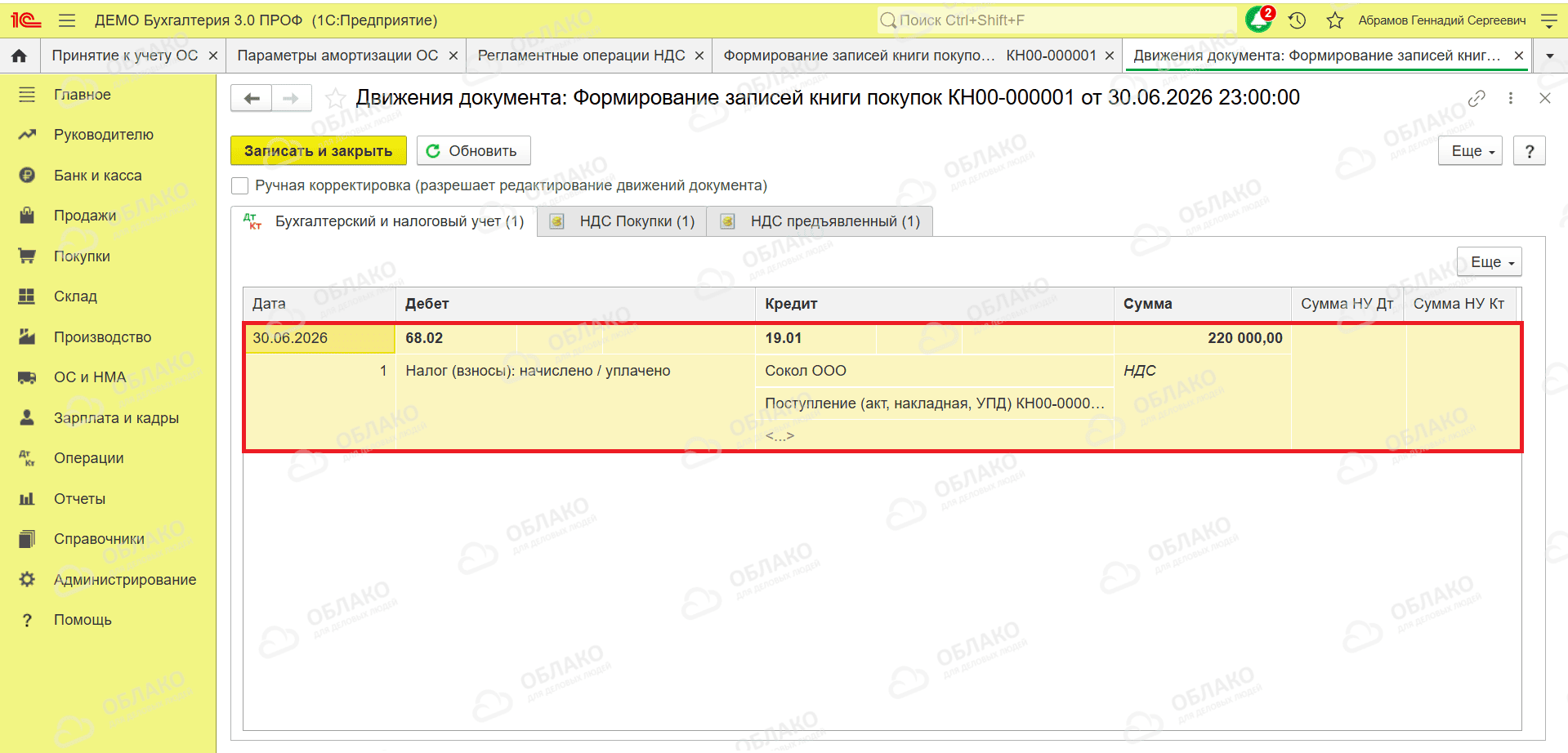The image size is (1568, 753).
Task: Click the Сумма НУ Дт column header
Action: [x=1347, y=304]
